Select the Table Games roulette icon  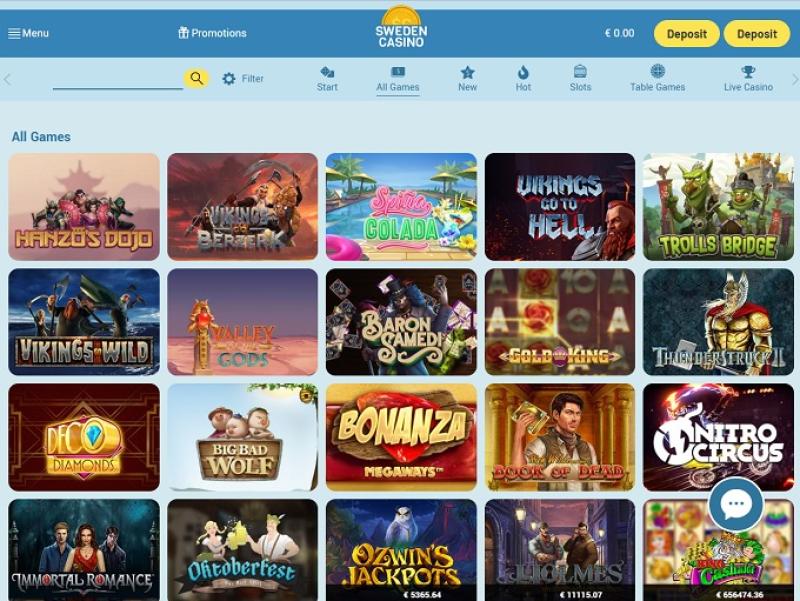(x=657, y=71)
